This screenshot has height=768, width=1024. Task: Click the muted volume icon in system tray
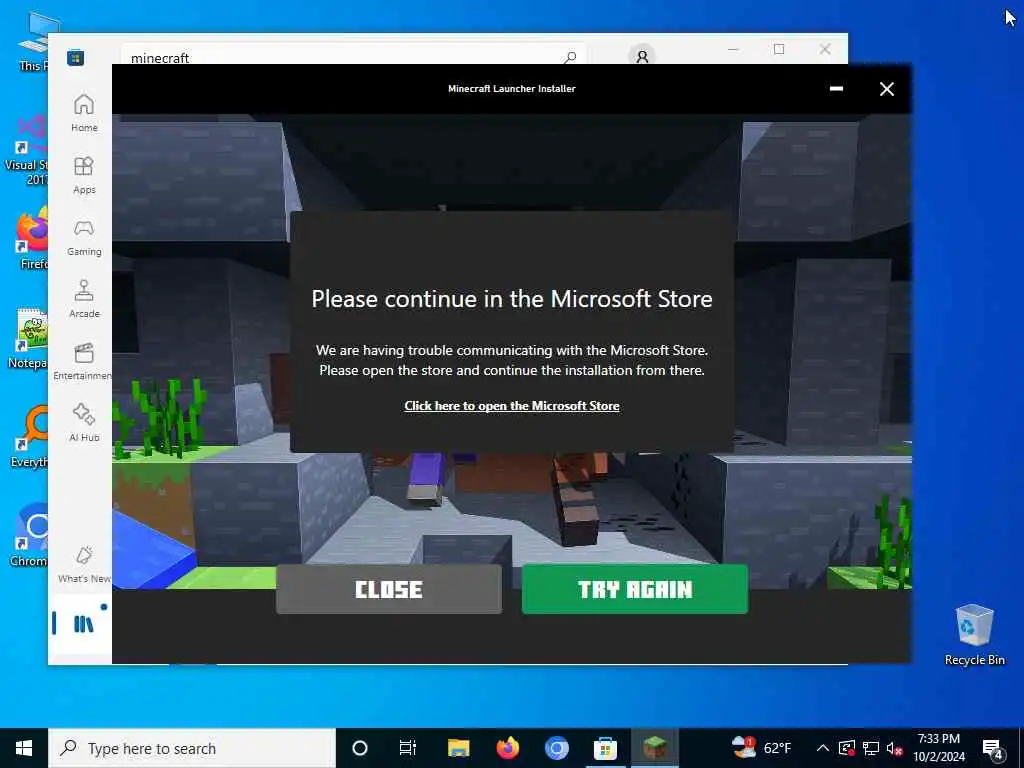coord(894,748)
